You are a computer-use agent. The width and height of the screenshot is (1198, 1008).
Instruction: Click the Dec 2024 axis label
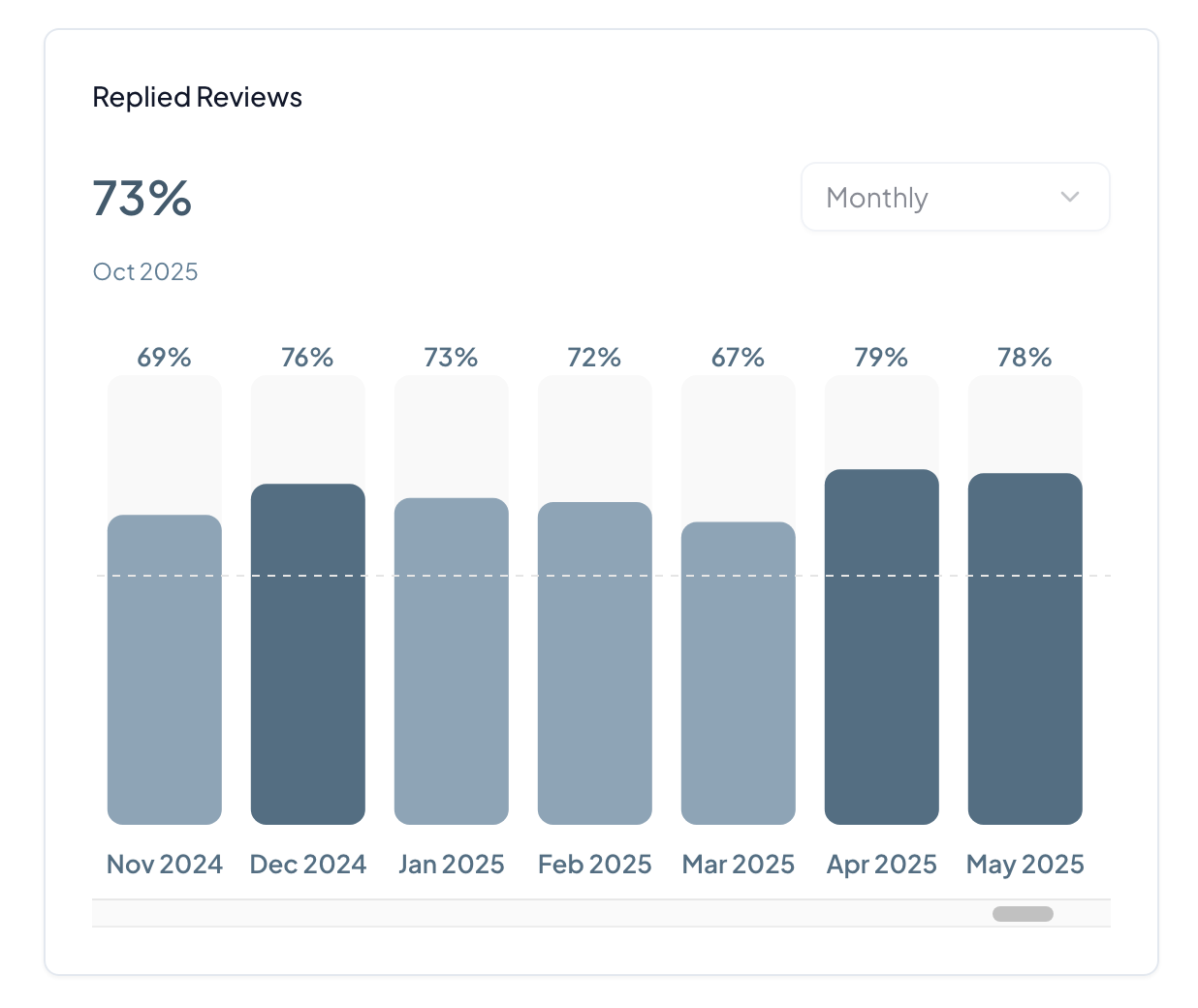click(308, 864)
